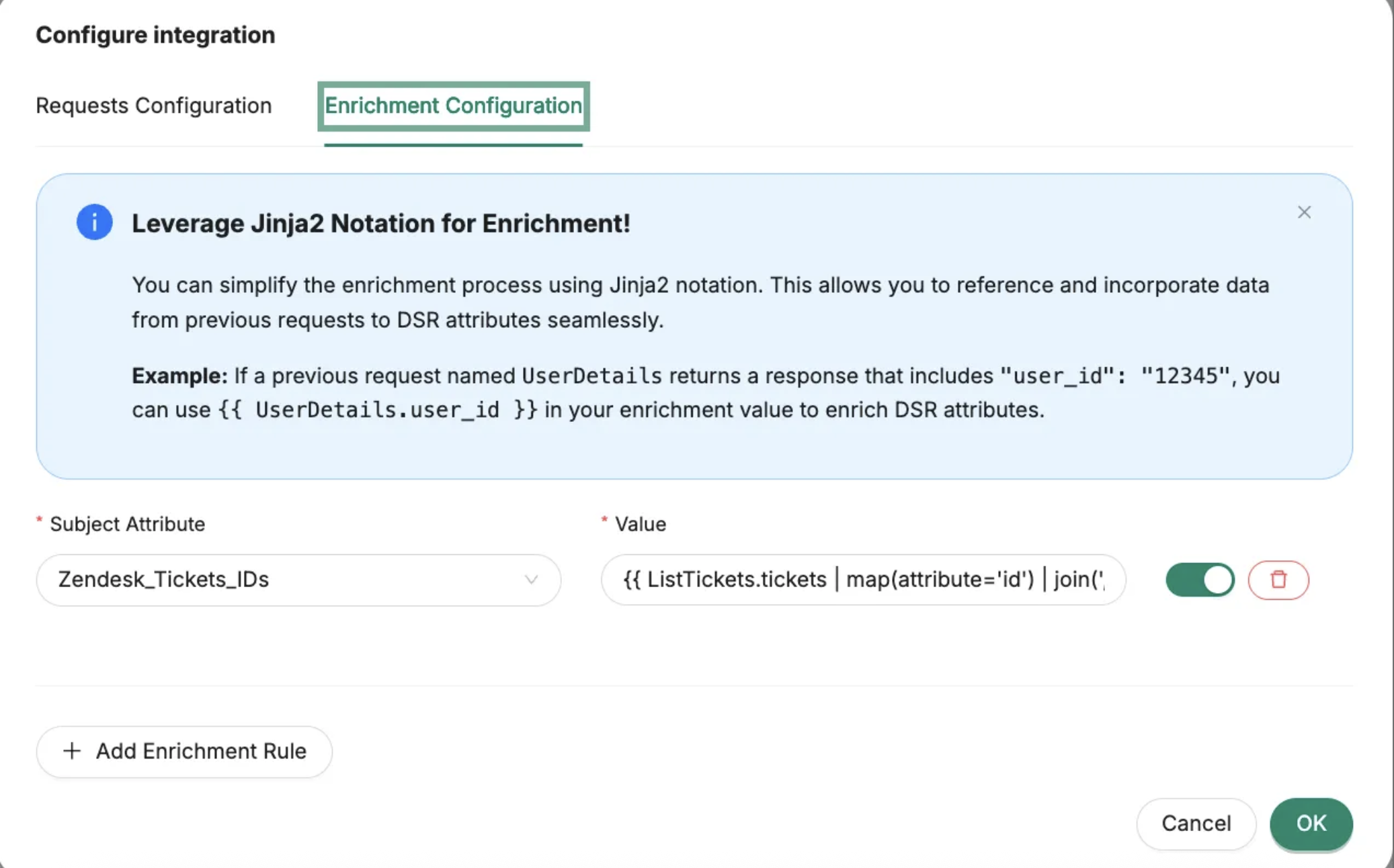Click the Subject Attribute label
Viewport: 1394px width, 868px height.
click(127, 524)
